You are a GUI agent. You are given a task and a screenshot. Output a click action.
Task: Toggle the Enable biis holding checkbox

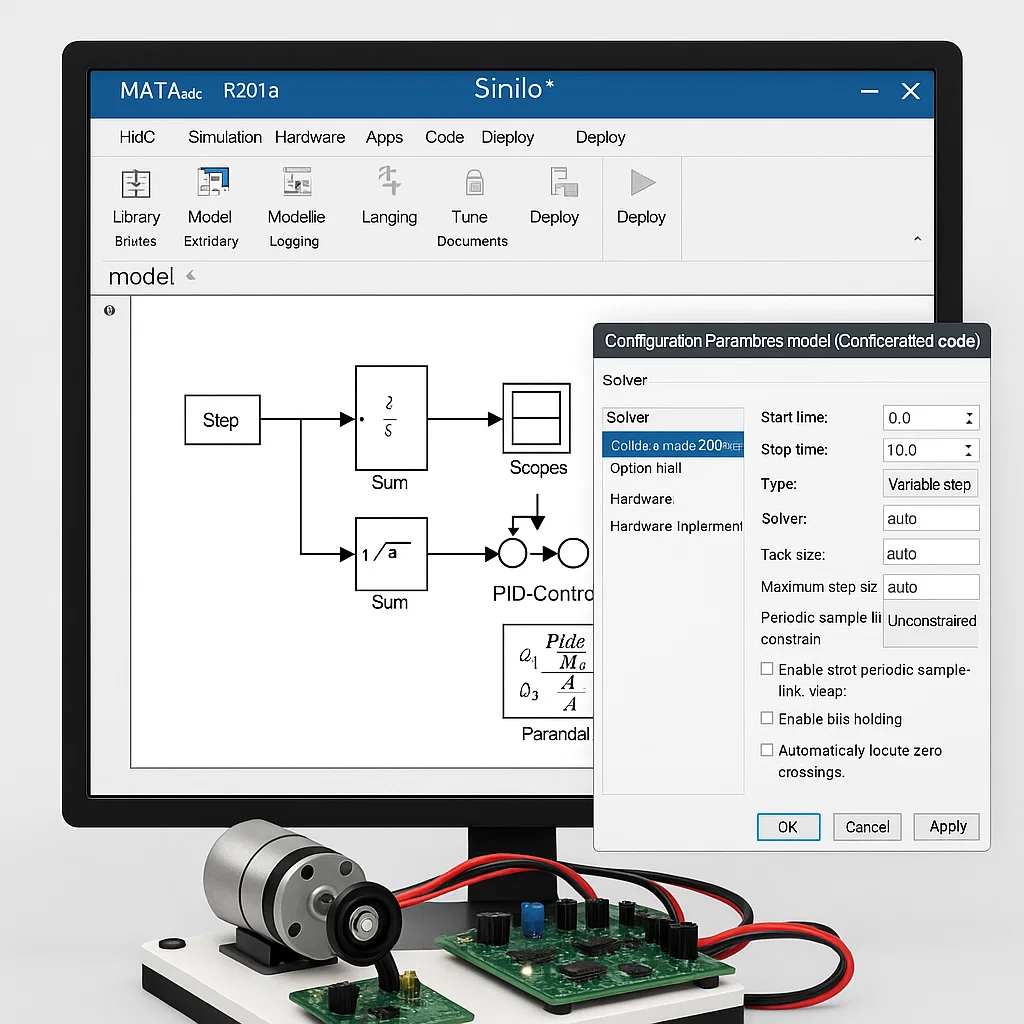click(x=767, y=718)
